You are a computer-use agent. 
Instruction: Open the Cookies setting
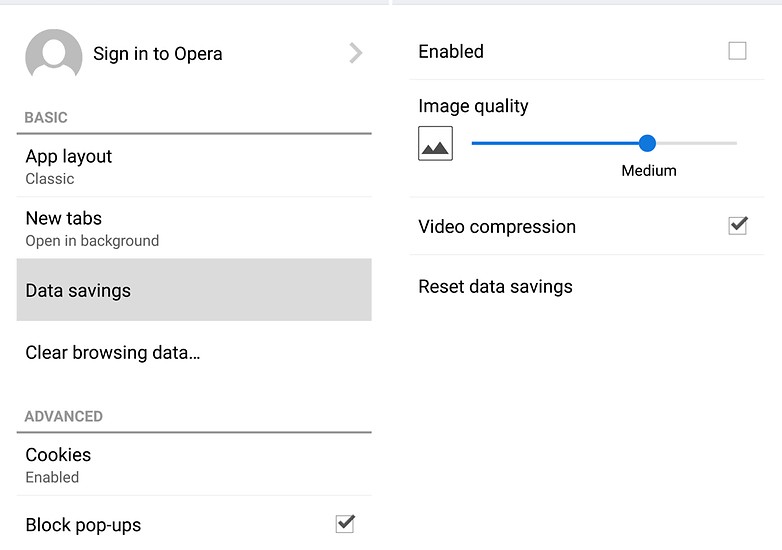58,464
